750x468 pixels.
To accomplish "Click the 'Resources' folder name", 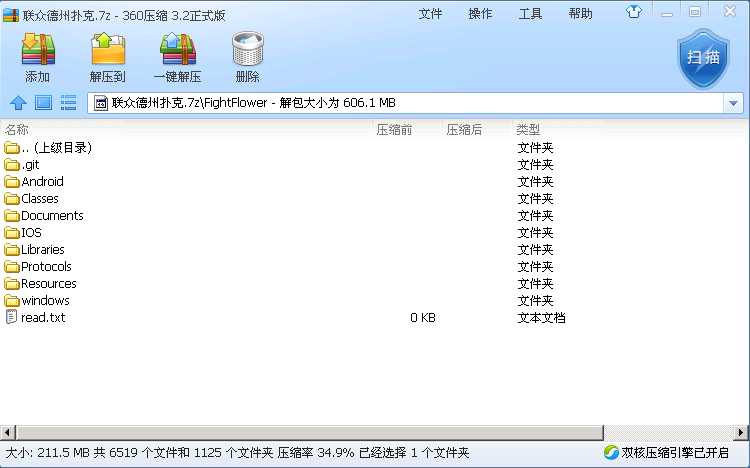I will pyautogui.click(x=48, y=284).
